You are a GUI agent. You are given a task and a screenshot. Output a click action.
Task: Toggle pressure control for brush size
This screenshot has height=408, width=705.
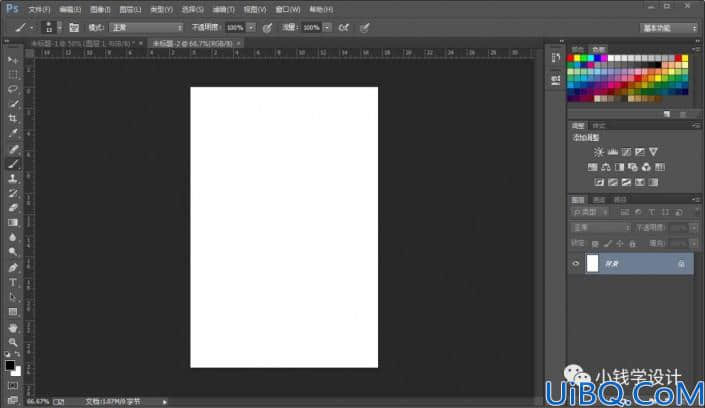[x=365, y=28]
